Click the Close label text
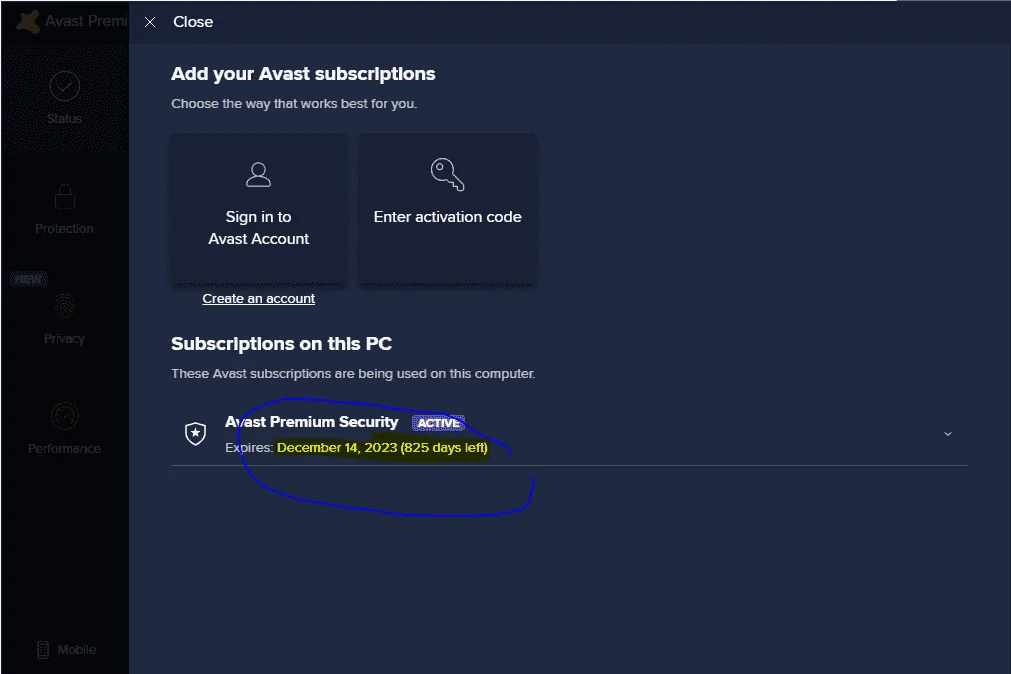Screen dimensions: 1011x674 (x=193, y=22)
